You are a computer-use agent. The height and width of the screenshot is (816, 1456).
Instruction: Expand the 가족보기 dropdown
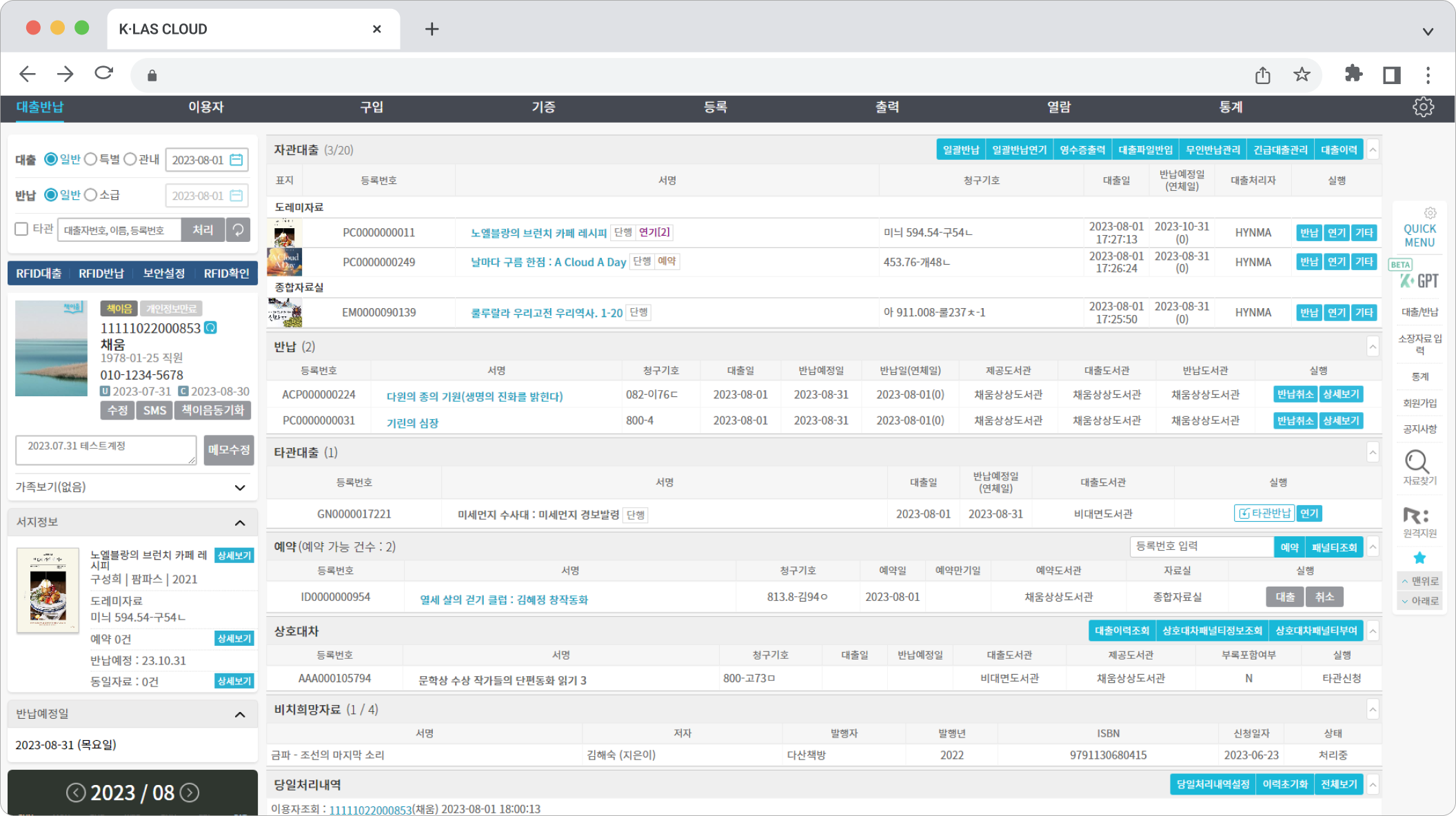click(x=239, y=487)
